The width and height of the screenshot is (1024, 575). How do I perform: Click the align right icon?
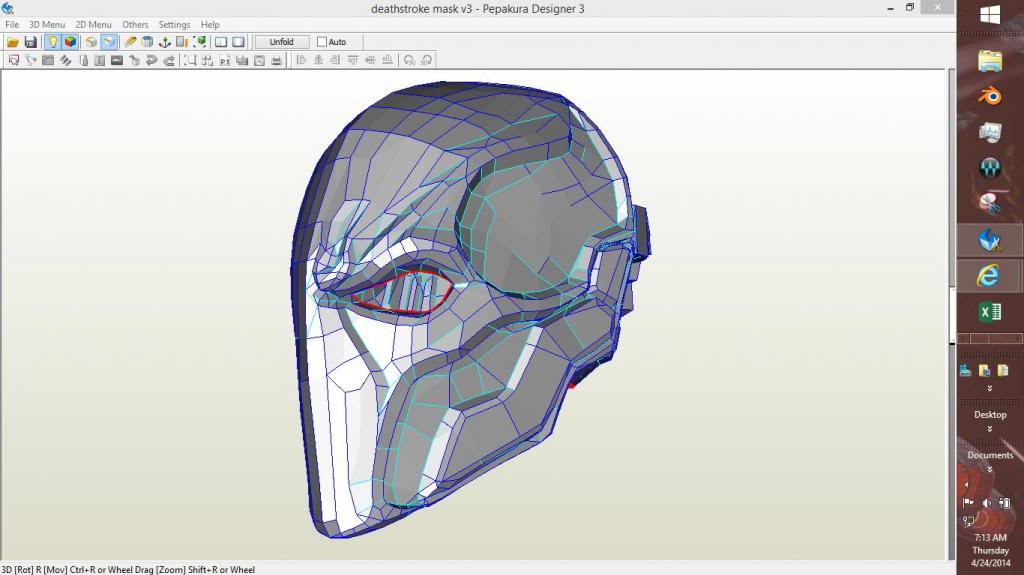336,60
